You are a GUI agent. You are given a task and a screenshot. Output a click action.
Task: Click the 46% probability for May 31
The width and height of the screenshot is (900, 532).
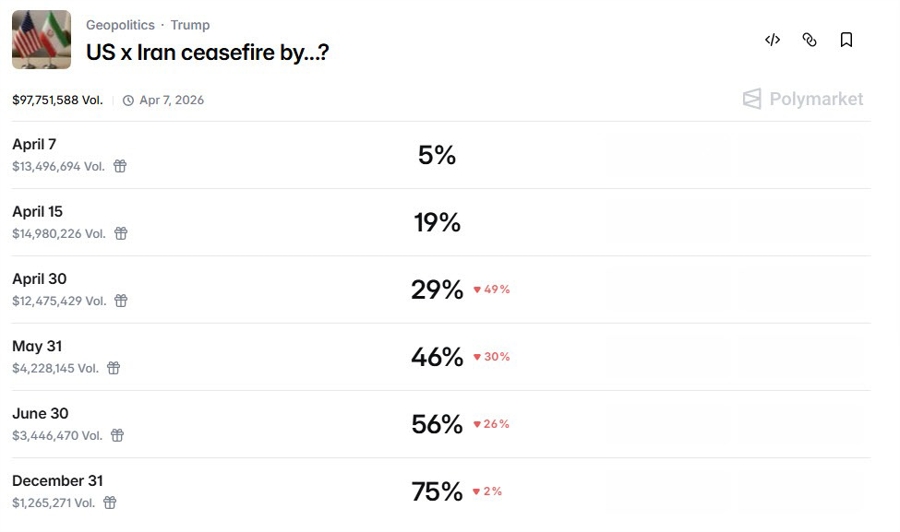pos(437,357)
